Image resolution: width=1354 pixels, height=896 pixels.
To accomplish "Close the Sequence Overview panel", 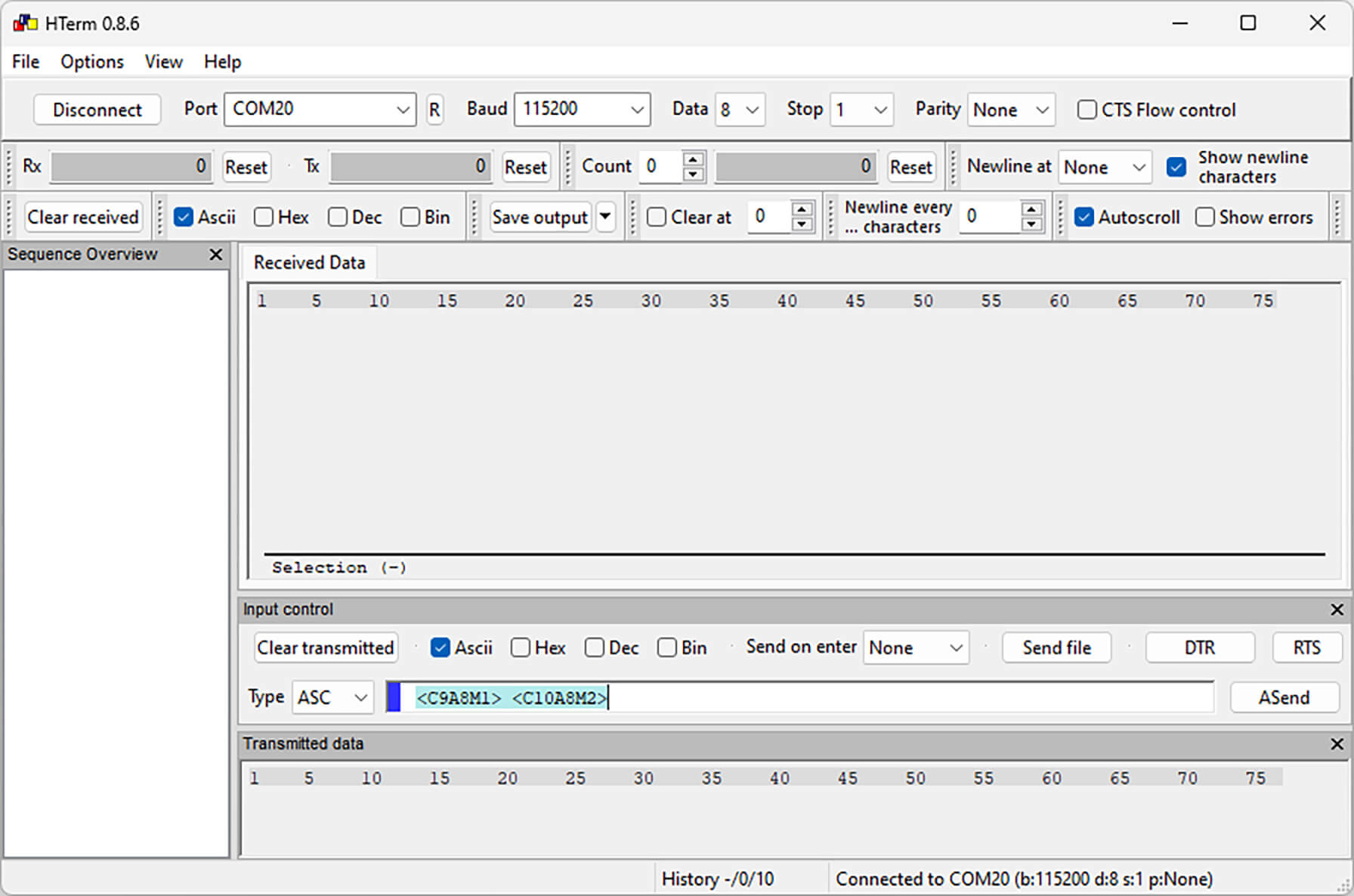I will pos(216,255).
